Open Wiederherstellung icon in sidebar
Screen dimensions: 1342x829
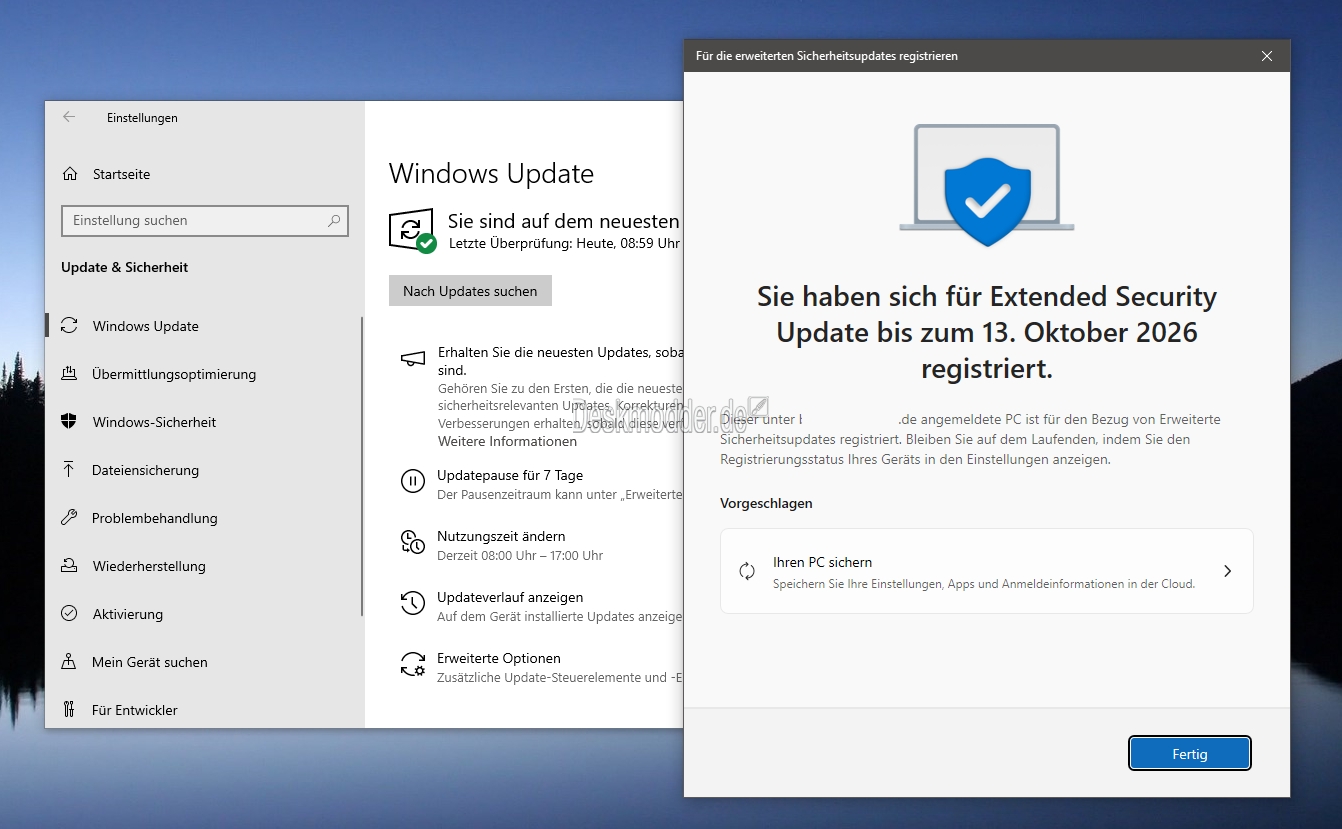(69, 566)
